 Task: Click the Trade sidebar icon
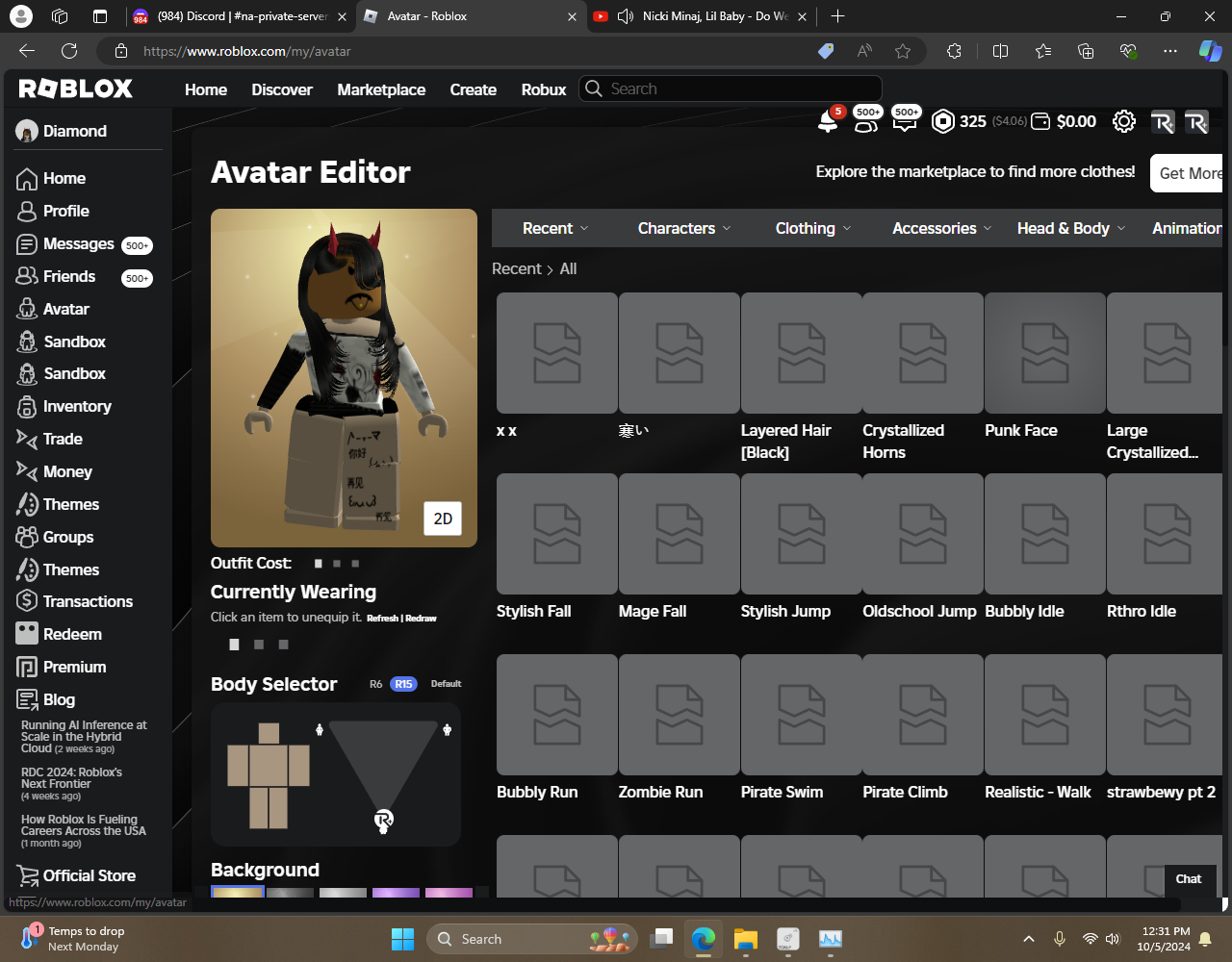pos(27,439)
